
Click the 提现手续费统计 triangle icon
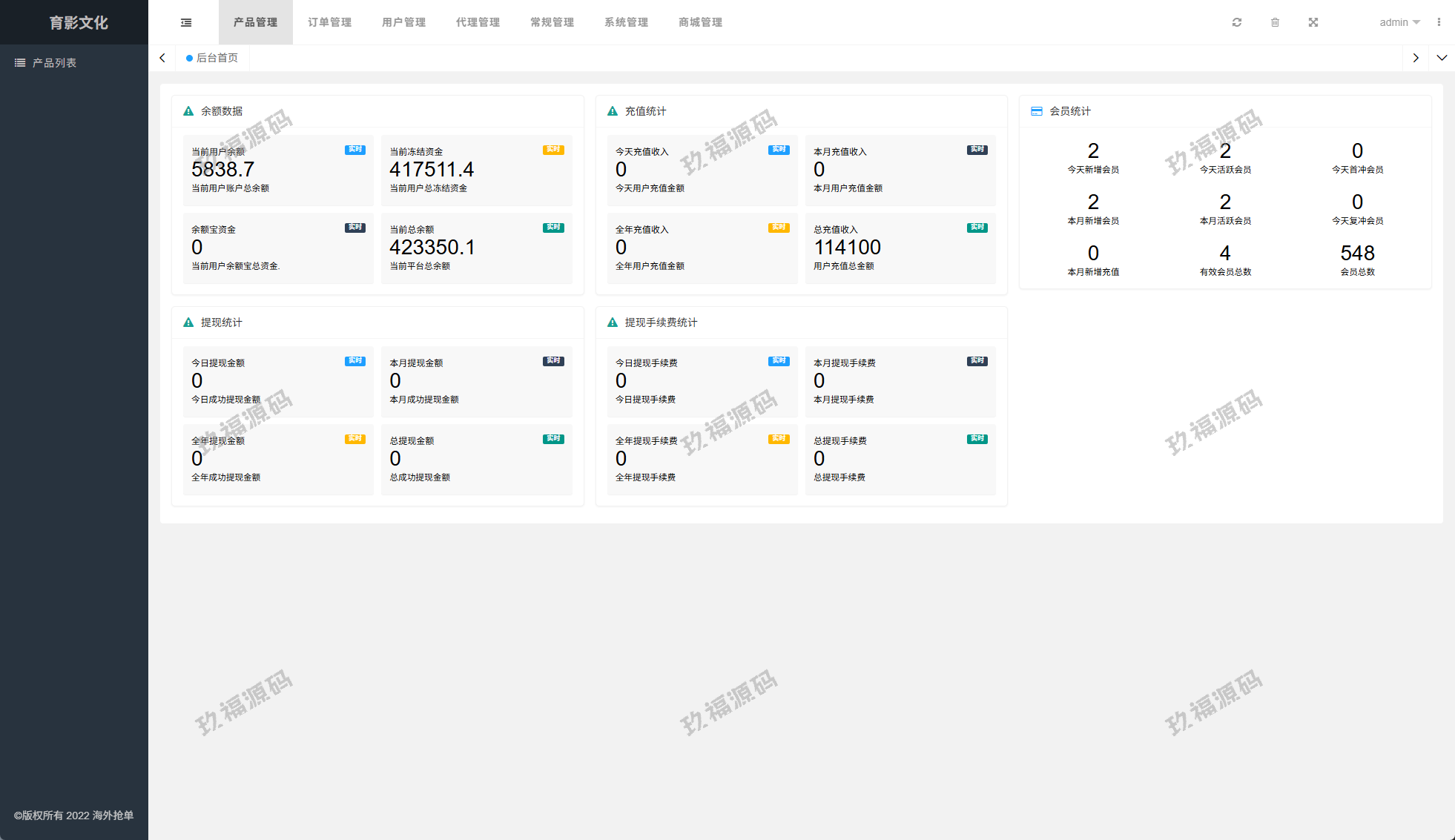(x=613, y=323)
